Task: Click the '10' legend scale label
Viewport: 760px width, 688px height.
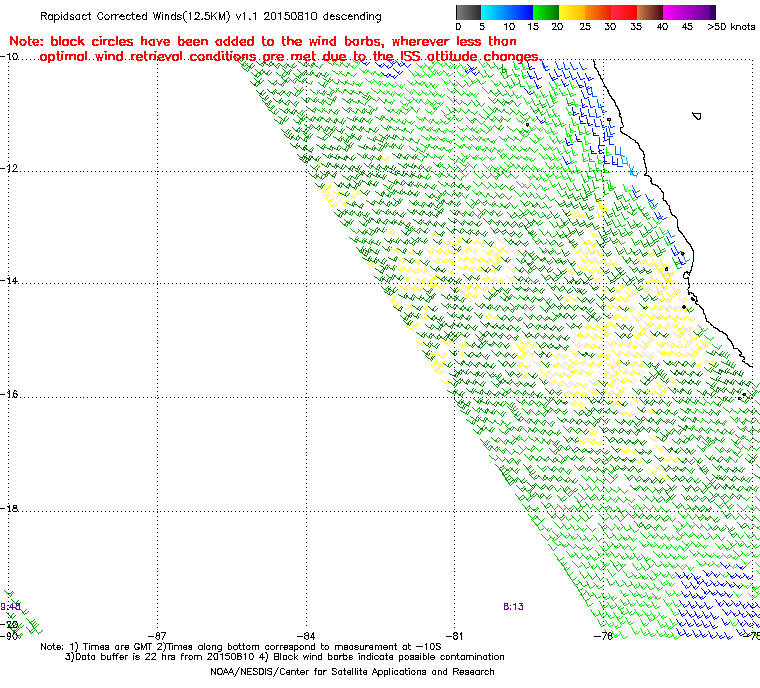Action: coord(509,27)
